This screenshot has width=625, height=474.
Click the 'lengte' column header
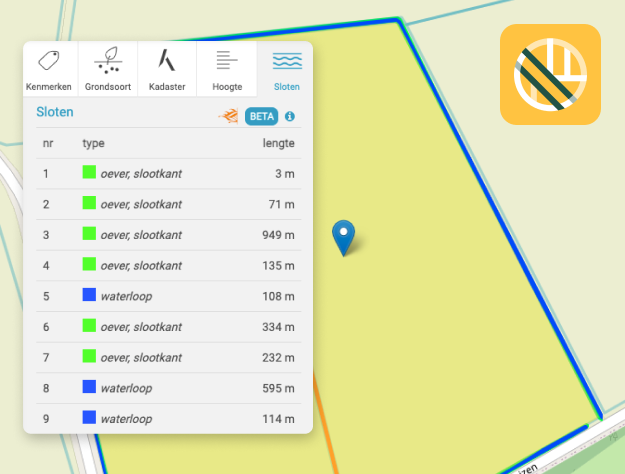click(278, 144)
